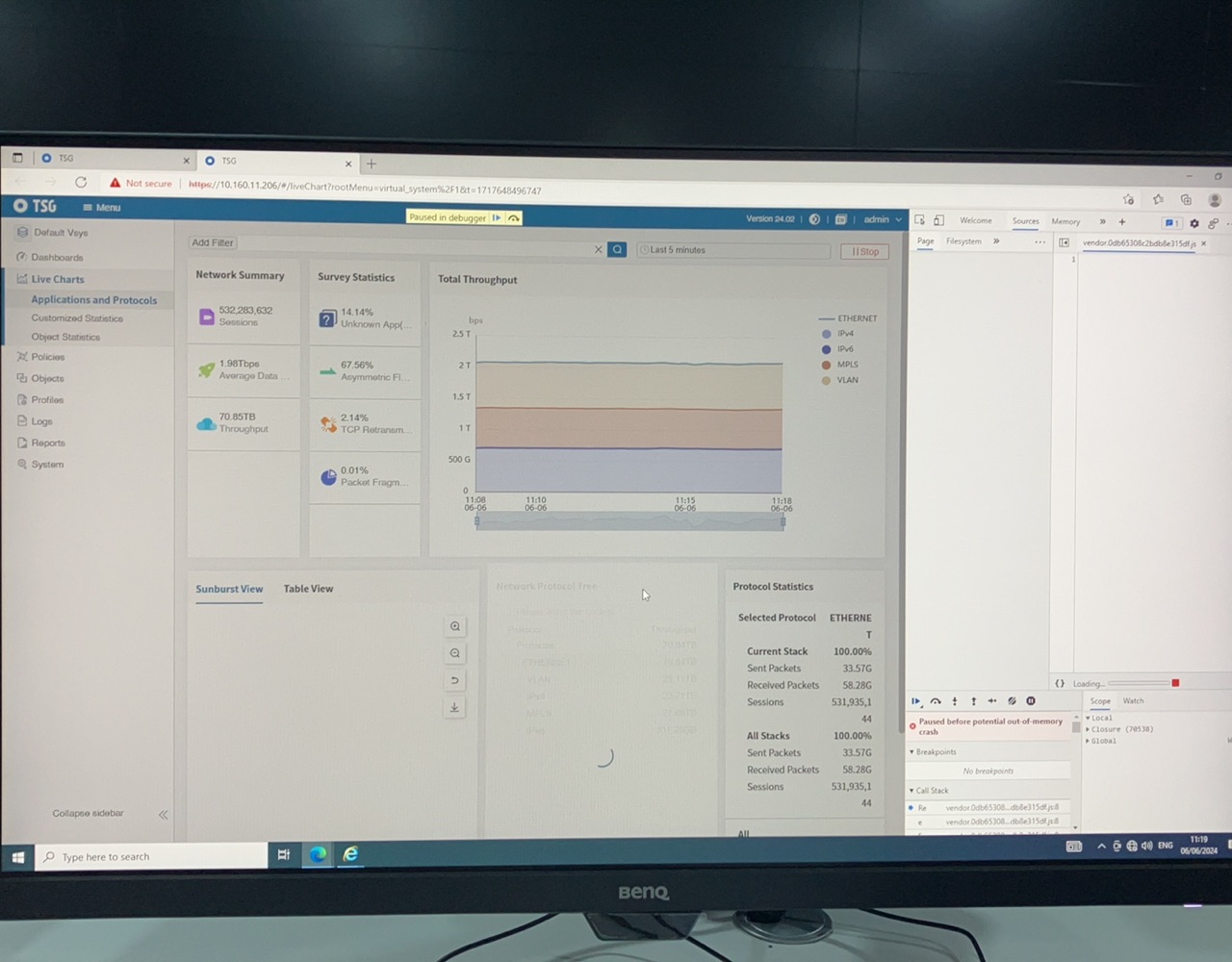Toggle pause on exceptions button

point(1031,701)
